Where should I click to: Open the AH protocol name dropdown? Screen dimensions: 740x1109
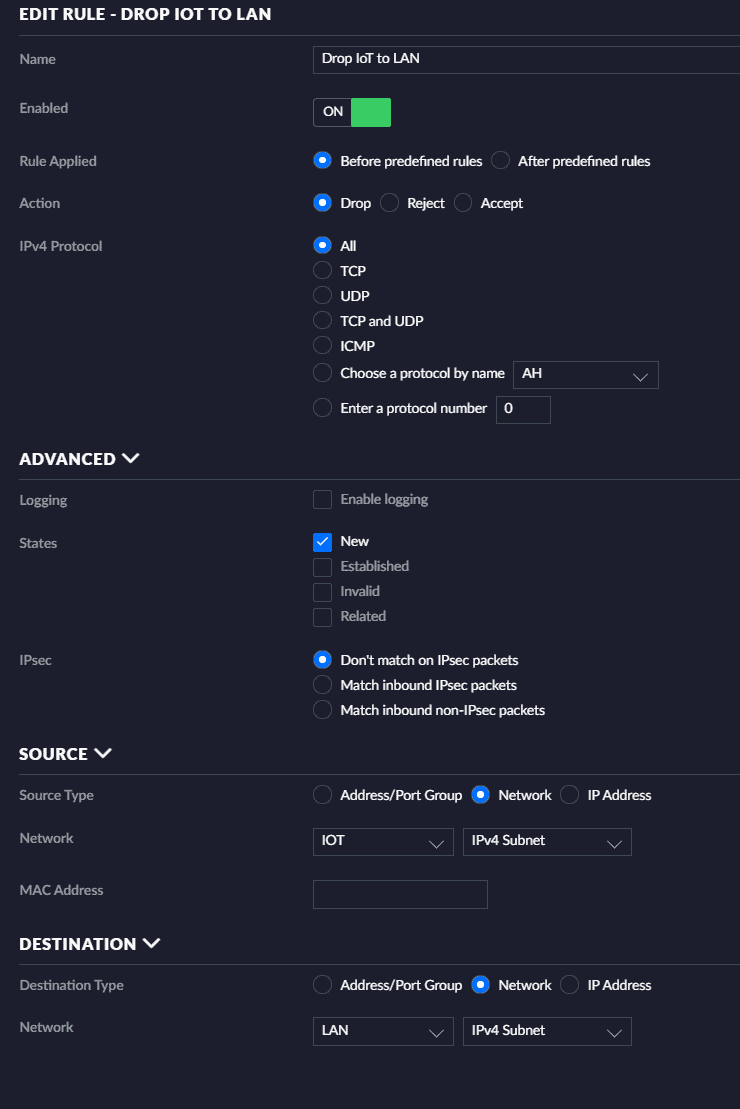click(x=585, y=374)
